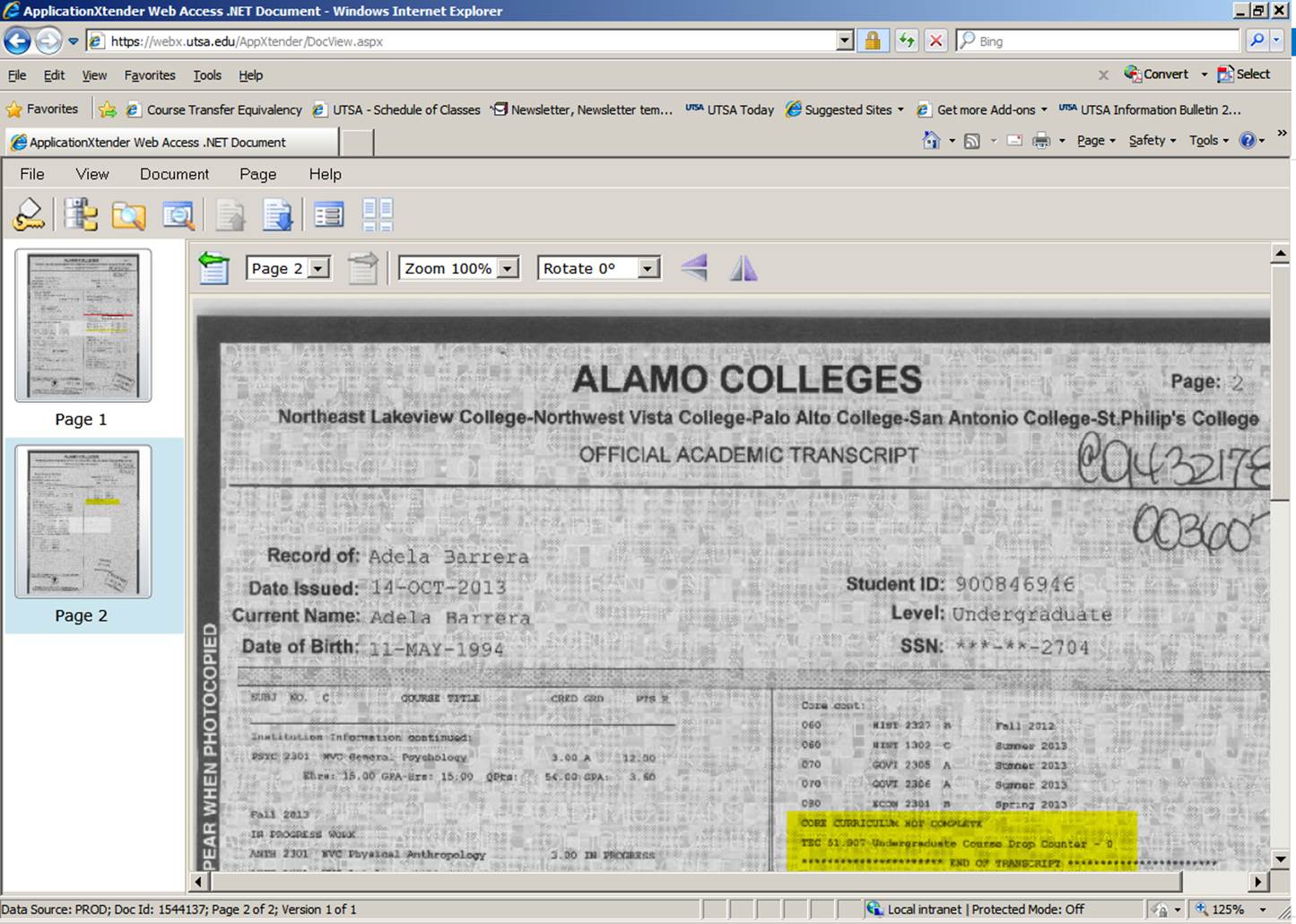The height and width of the screenshot is (924, 1296).
Task: Open the folder search (query) icon
Action: click(128, 215)
